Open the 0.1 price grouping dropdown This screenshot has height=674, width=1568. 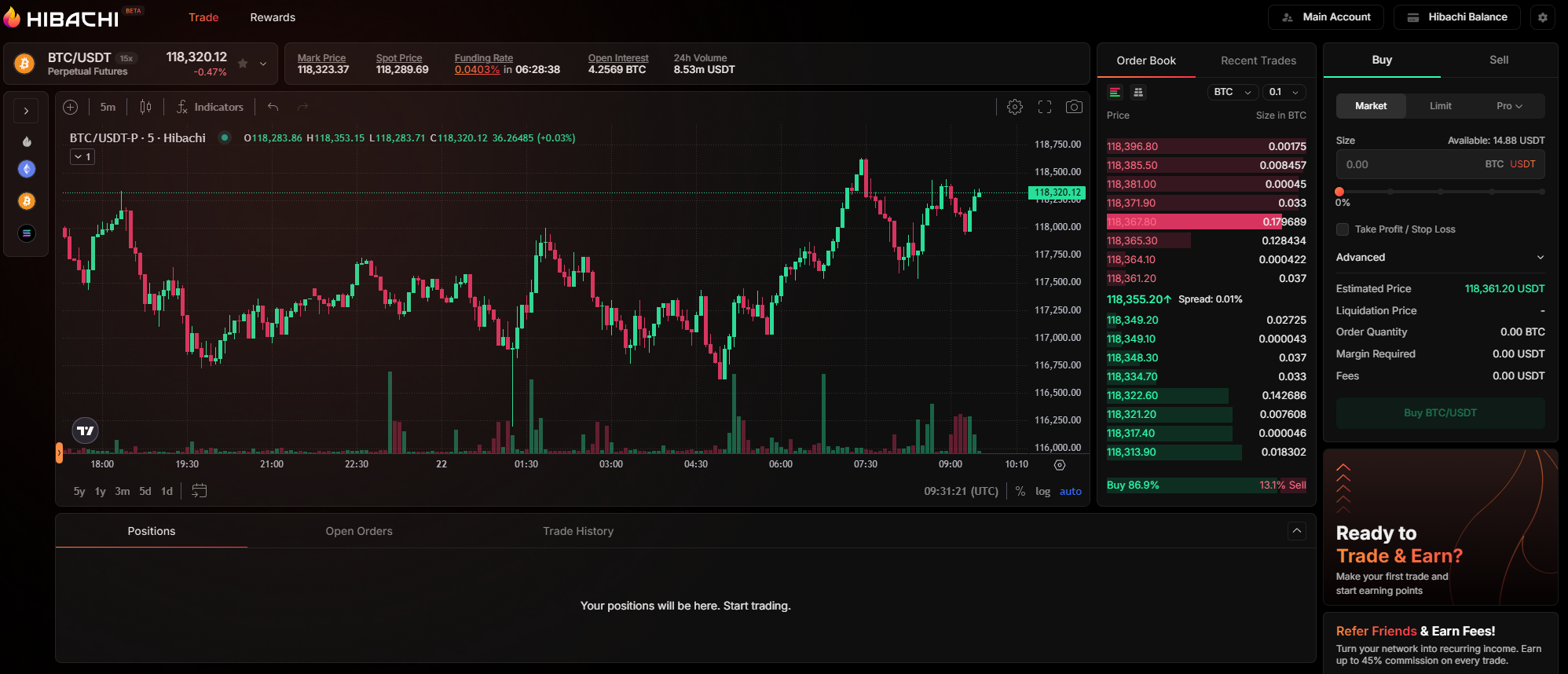1284,92
